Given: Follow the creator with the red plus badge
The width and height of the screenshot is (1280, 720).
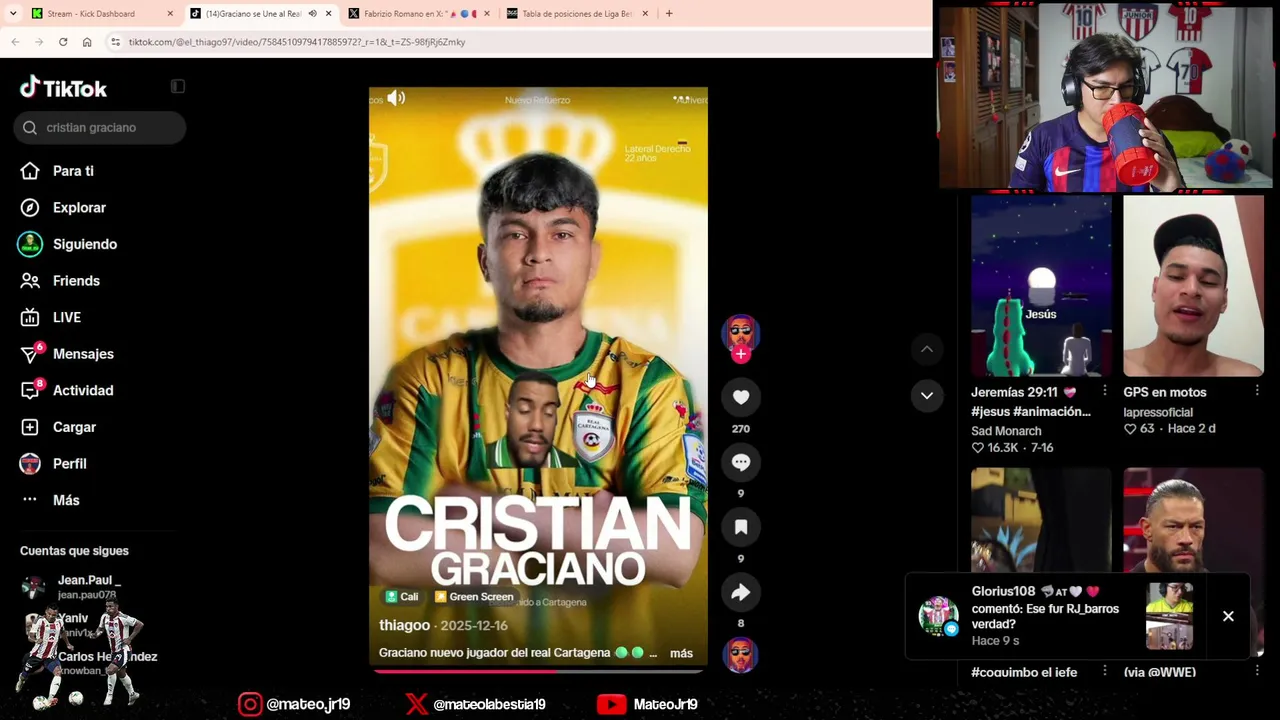Looking at the screenshot, I should pyautogui.click(x=741, y=354).
